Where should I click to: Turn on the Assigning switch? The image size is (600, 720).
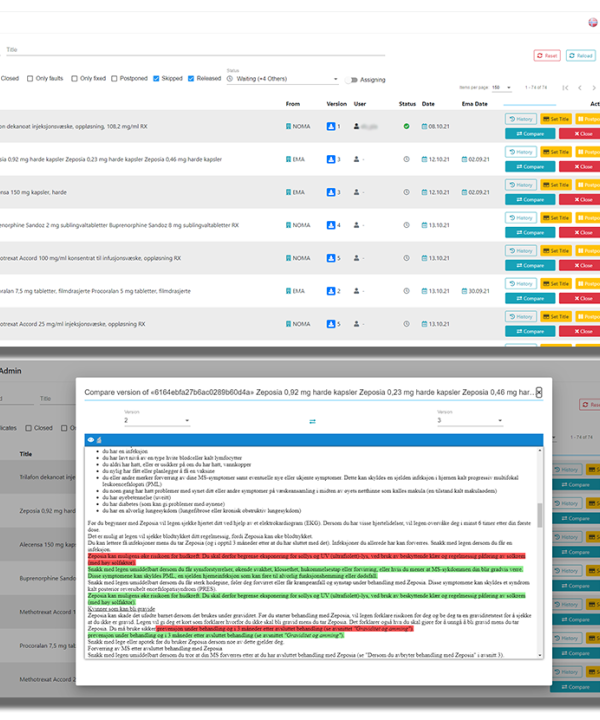pyautogui.click(x=351, y=80)
